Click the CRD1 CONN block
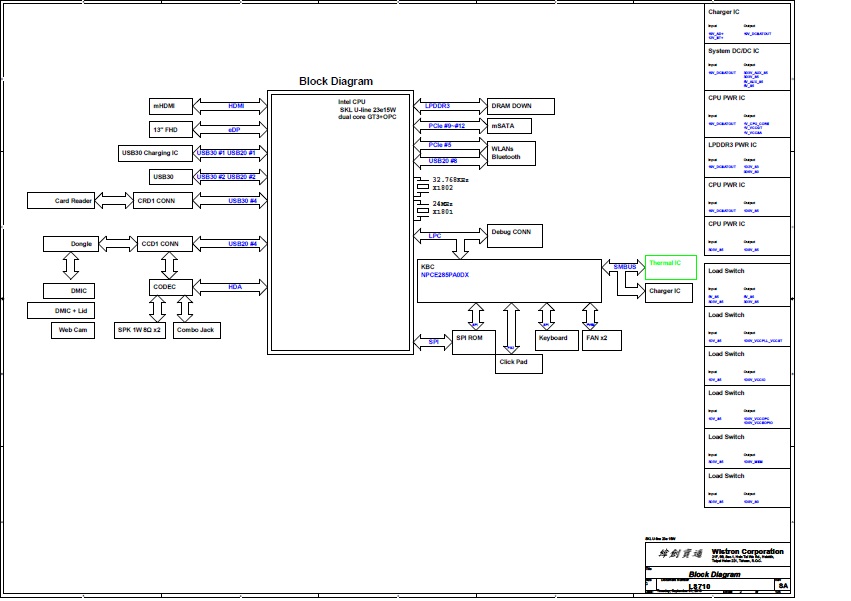This screenshot has height=601, width=851. pyautogui.click(x=162, y=201)
